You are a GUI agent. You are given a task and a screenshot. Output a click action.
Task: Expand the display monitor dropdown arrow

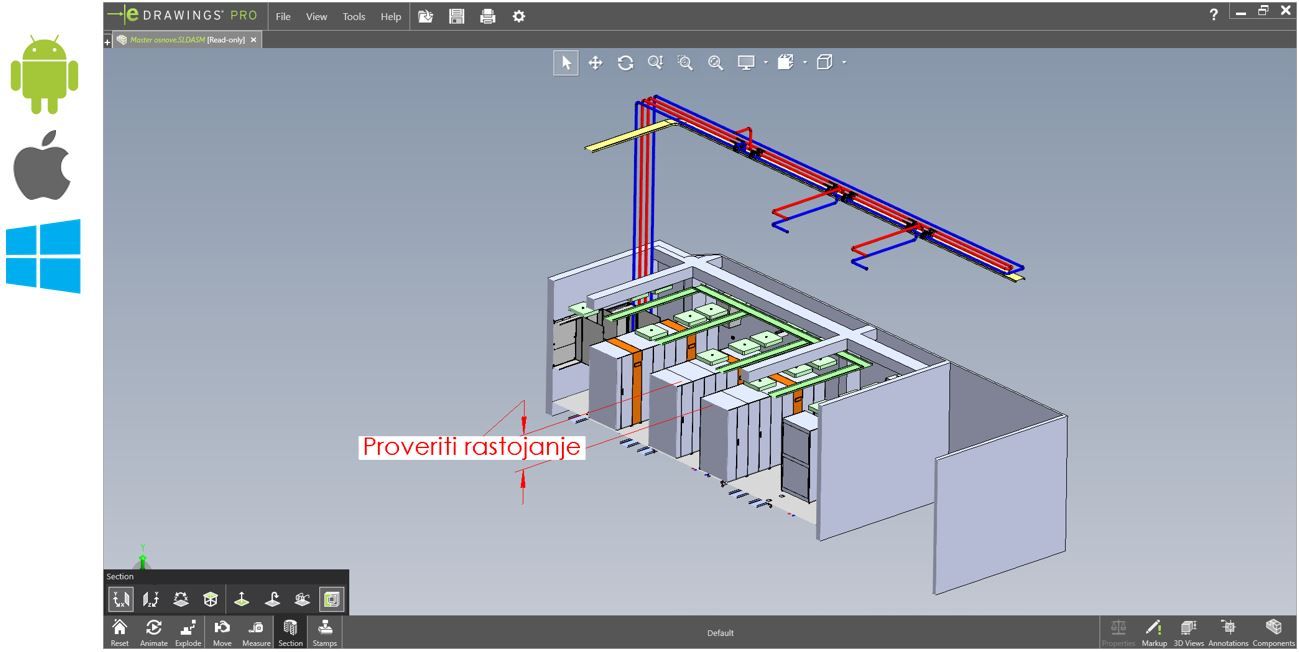[766, 63]
